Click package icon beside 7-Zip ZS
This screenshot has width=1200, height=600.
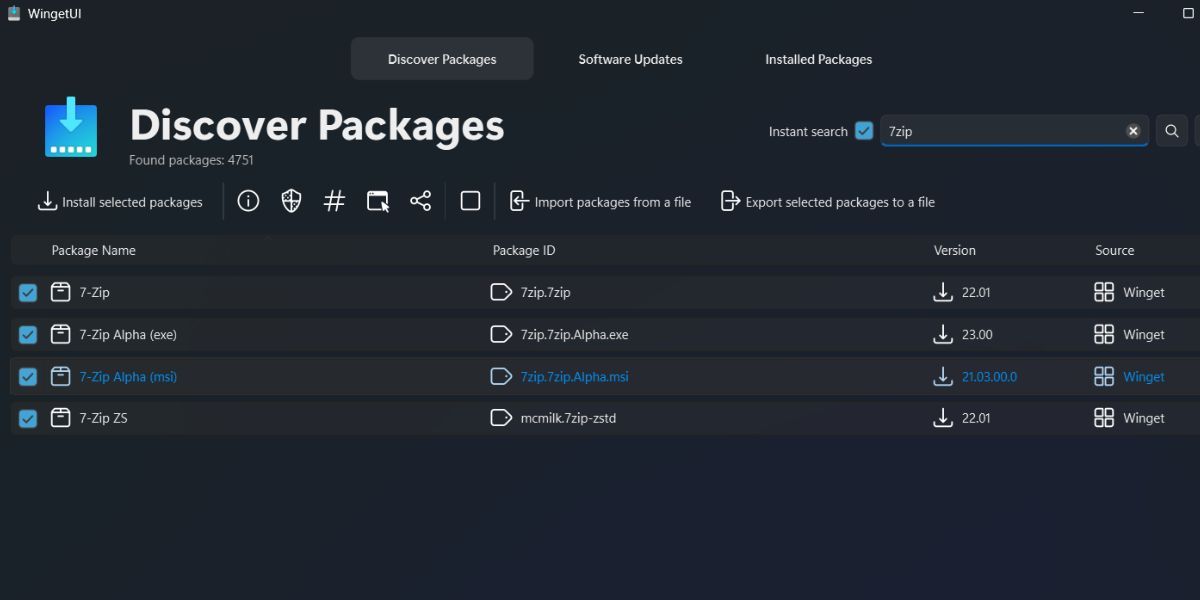click(x=61, y=418)
